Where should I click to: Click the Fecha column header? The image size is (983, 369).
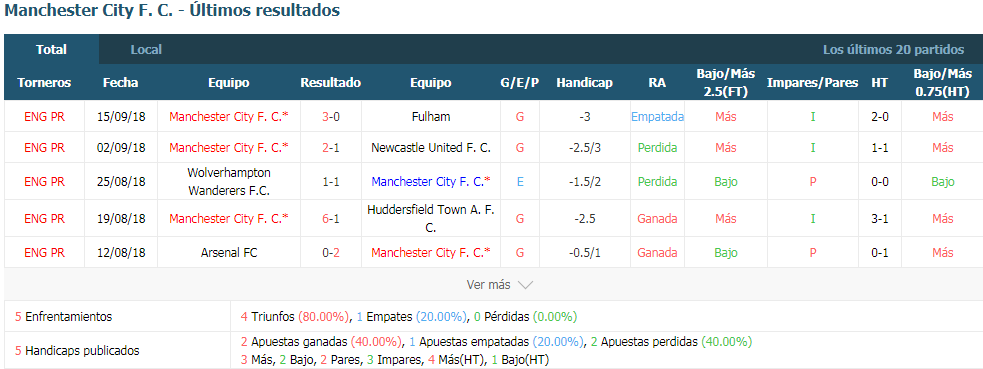coord(120,83)
